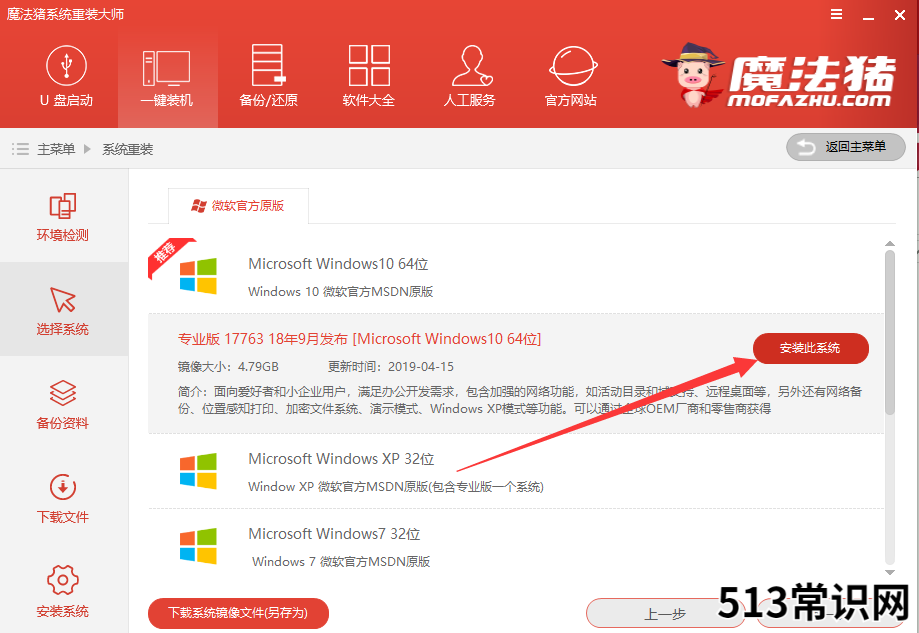Click the 主菜单 breadcrumb
The image size is (919, 633).
pyautogui.click(x=56, y=149)
